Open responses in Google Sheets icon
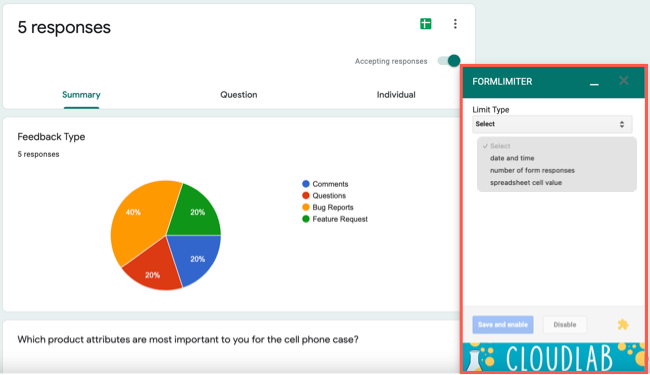Image resolution: width=650 pixels, height=375 pixels. [426, 24]
